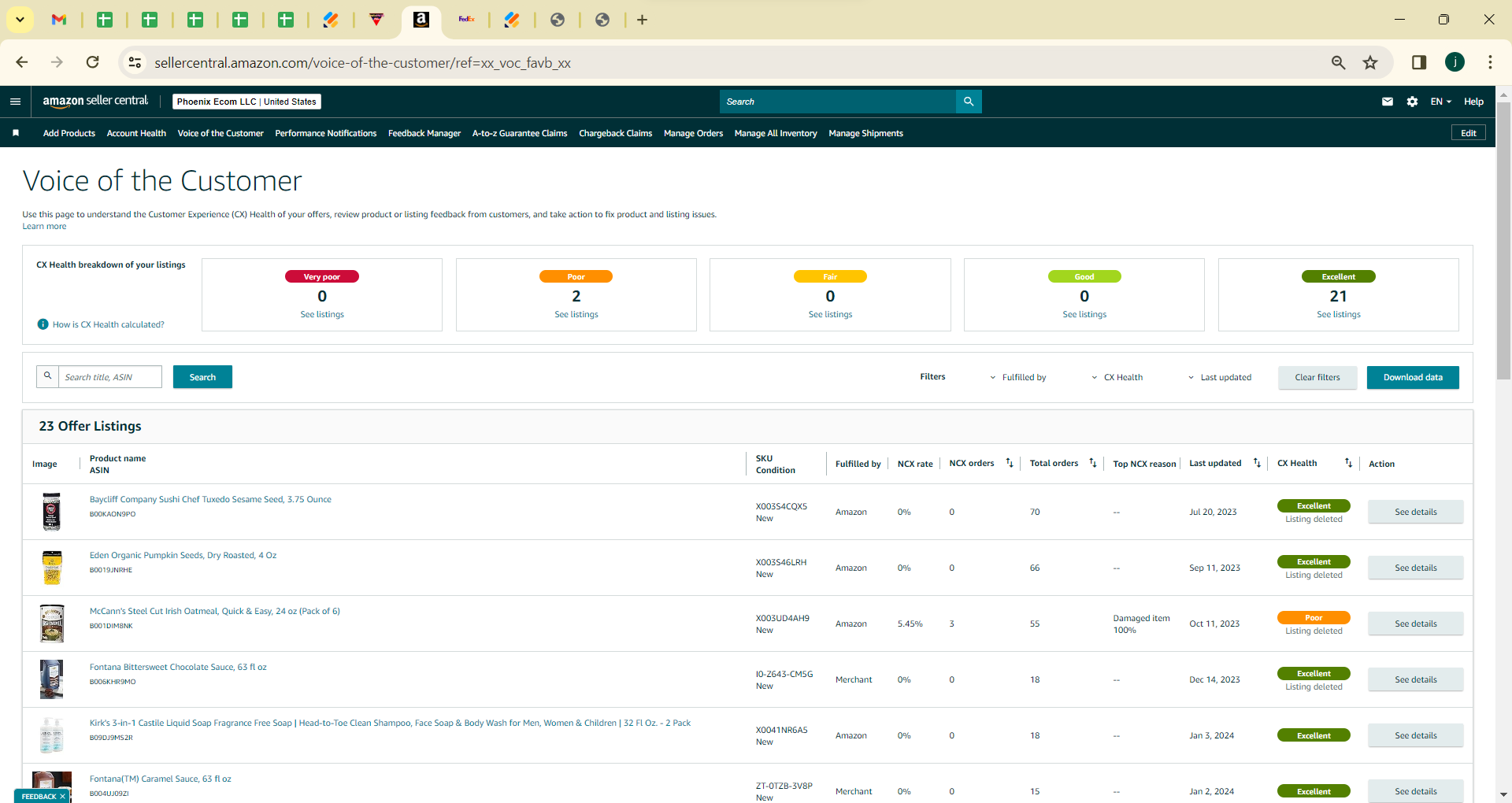Click the Amazon Seller Central logo

(95, 101)
